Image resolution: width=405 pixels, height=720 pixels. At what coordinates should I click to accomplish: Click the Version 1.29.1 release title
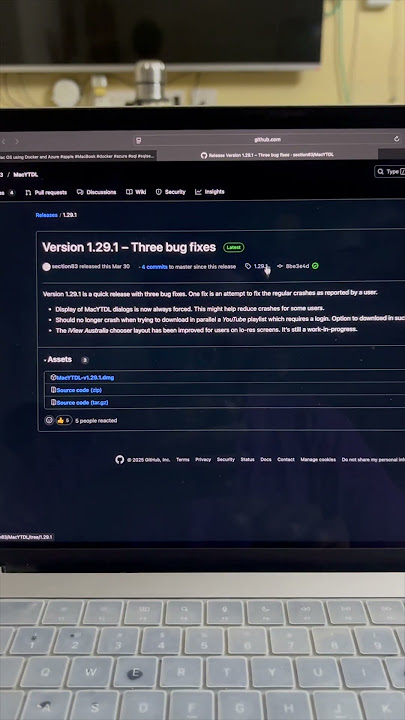pyautogui.click(x=129, y=247)
